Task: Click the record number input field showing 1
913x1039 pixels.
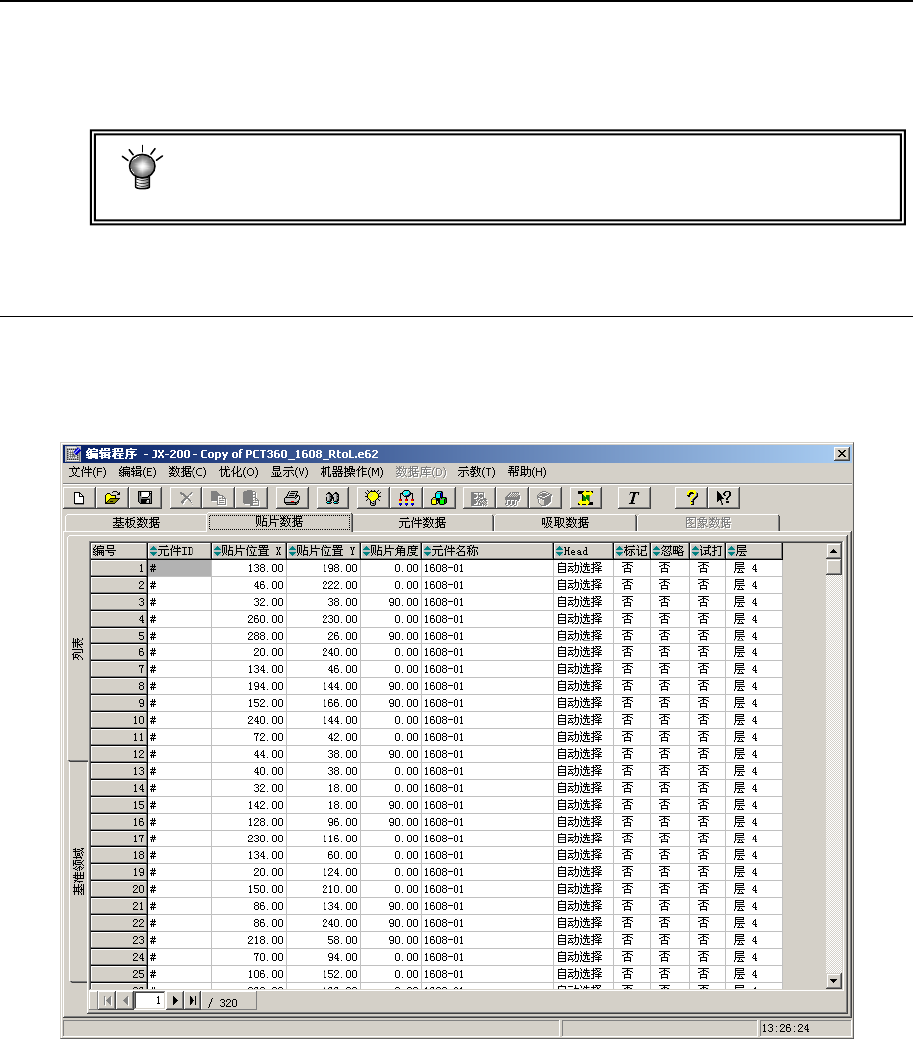Action: point(150,1001)
